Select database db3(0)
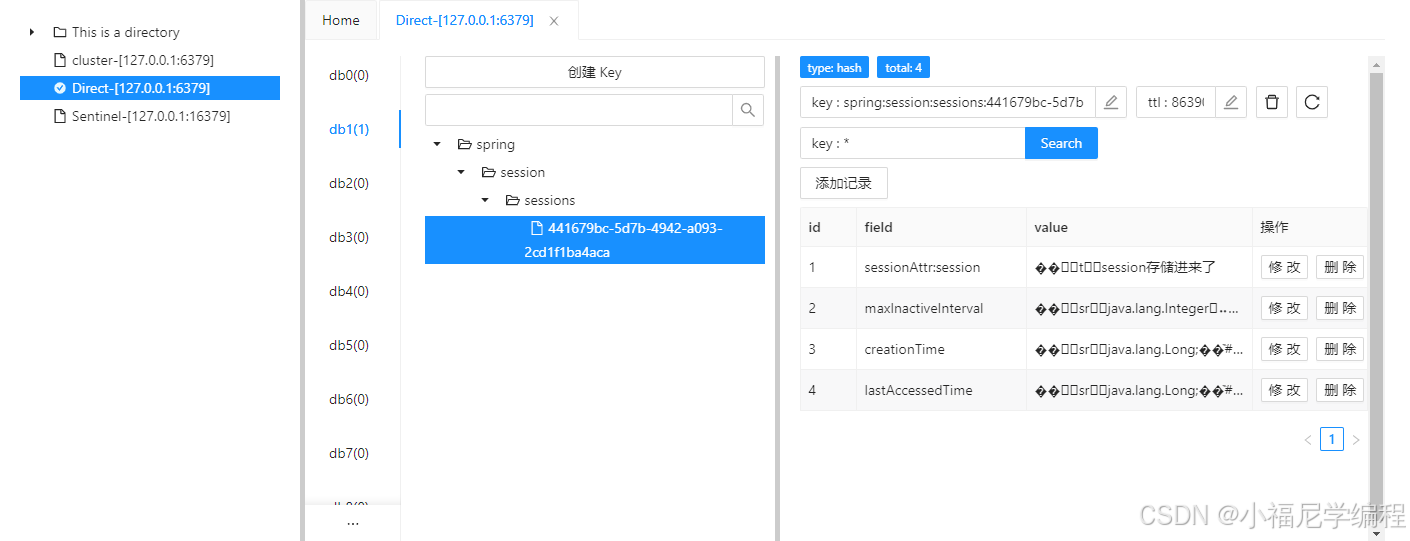The image size is (1410, 541). 350,237
